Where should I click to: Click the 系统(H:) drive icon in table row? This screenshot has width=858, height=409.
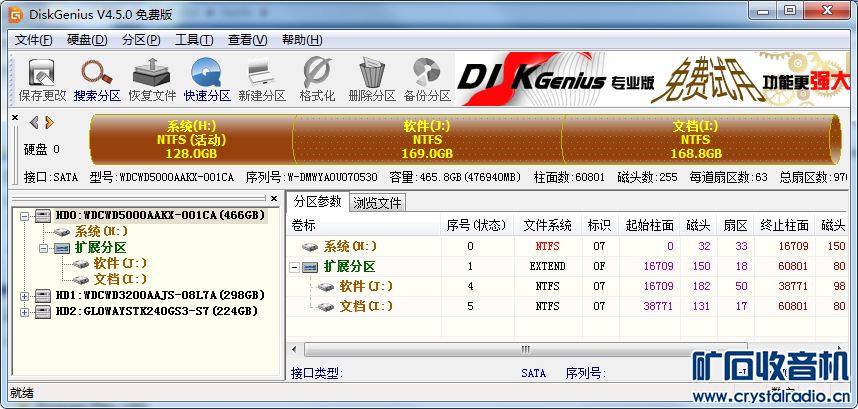311,247
